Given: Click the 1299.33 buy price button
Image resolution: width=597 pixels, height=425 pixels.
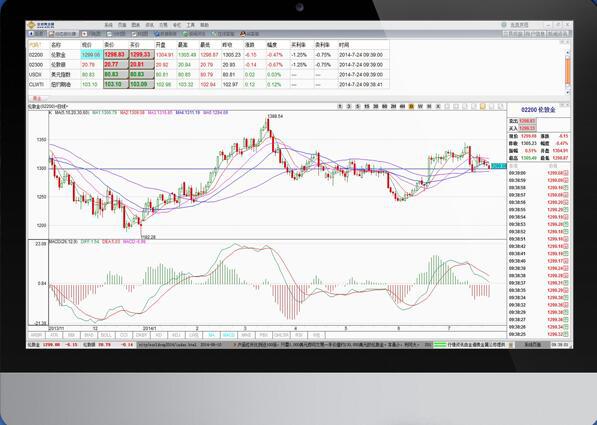Looking at the screenshot, I should [x=141, y=55].
